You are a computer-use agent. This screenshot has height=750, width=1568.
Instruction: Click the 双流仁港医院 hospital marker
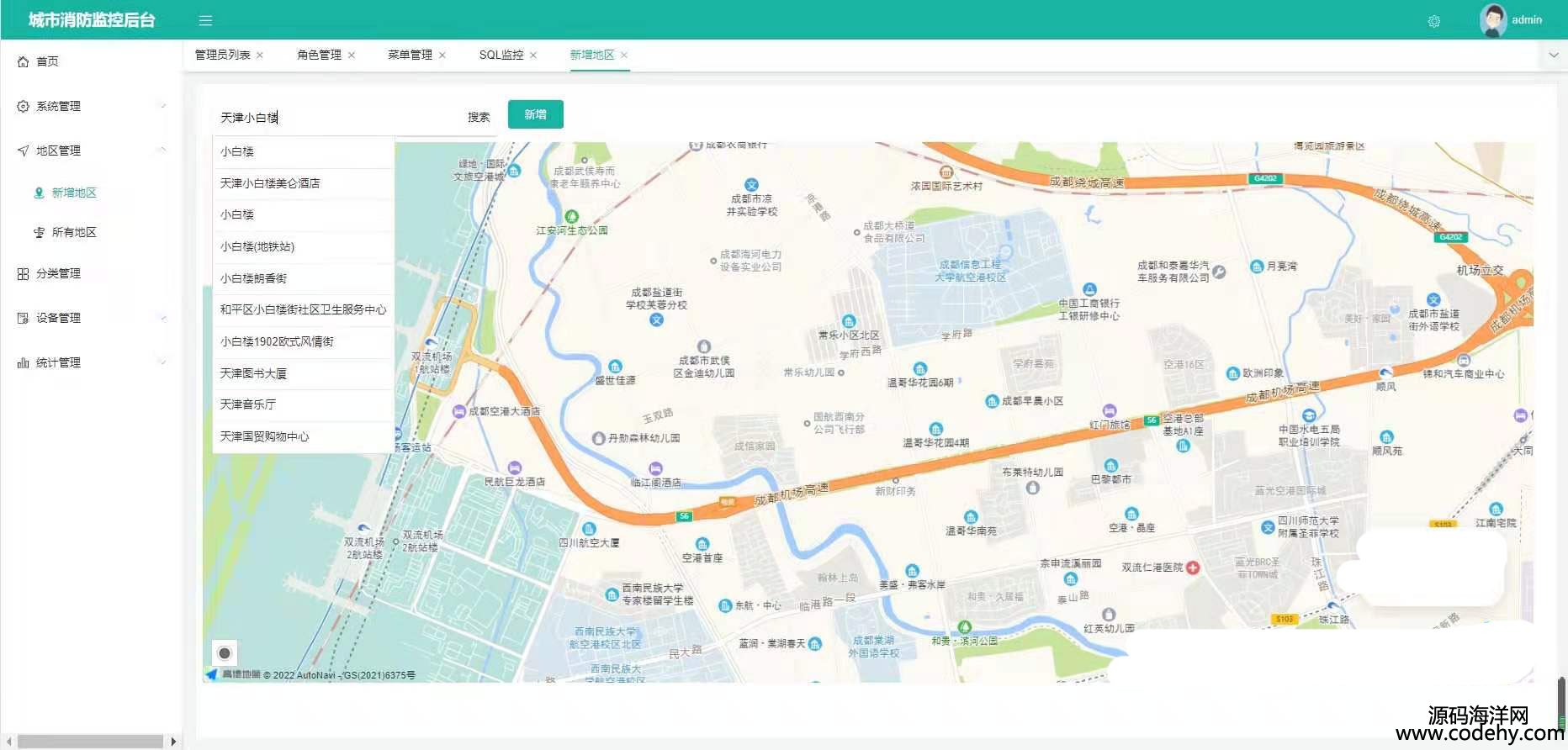1193,568
